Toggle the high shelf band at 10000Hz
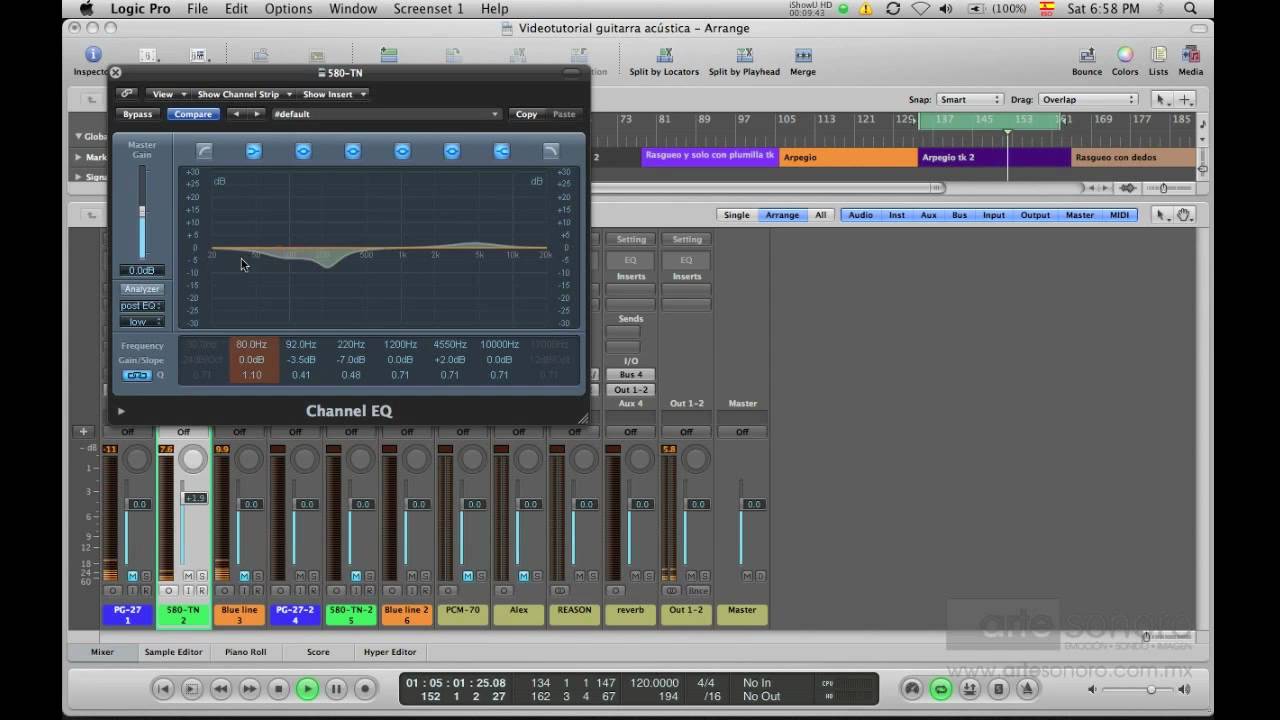The image size is (1280, 720). click(x=502, y=151)
